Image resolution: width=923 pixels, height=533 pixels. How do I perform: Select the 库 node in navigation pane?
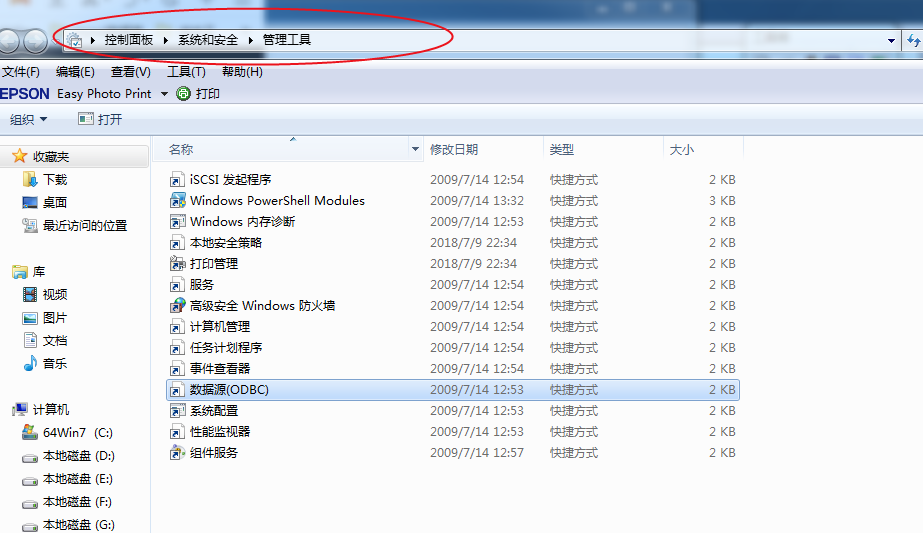(39, 272)
